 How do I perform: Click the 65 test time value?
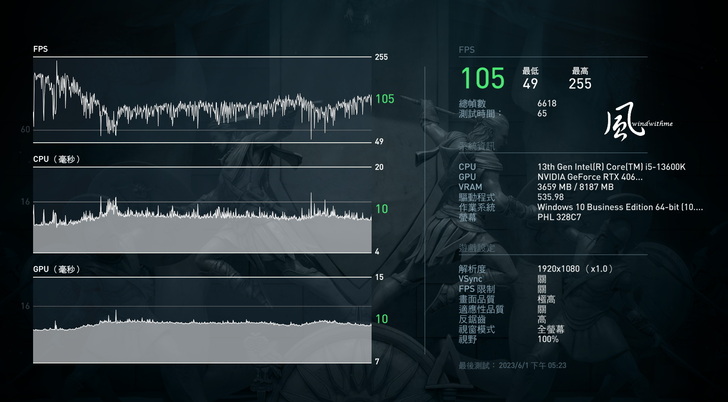pyautogui.click(x=542, y=113)
